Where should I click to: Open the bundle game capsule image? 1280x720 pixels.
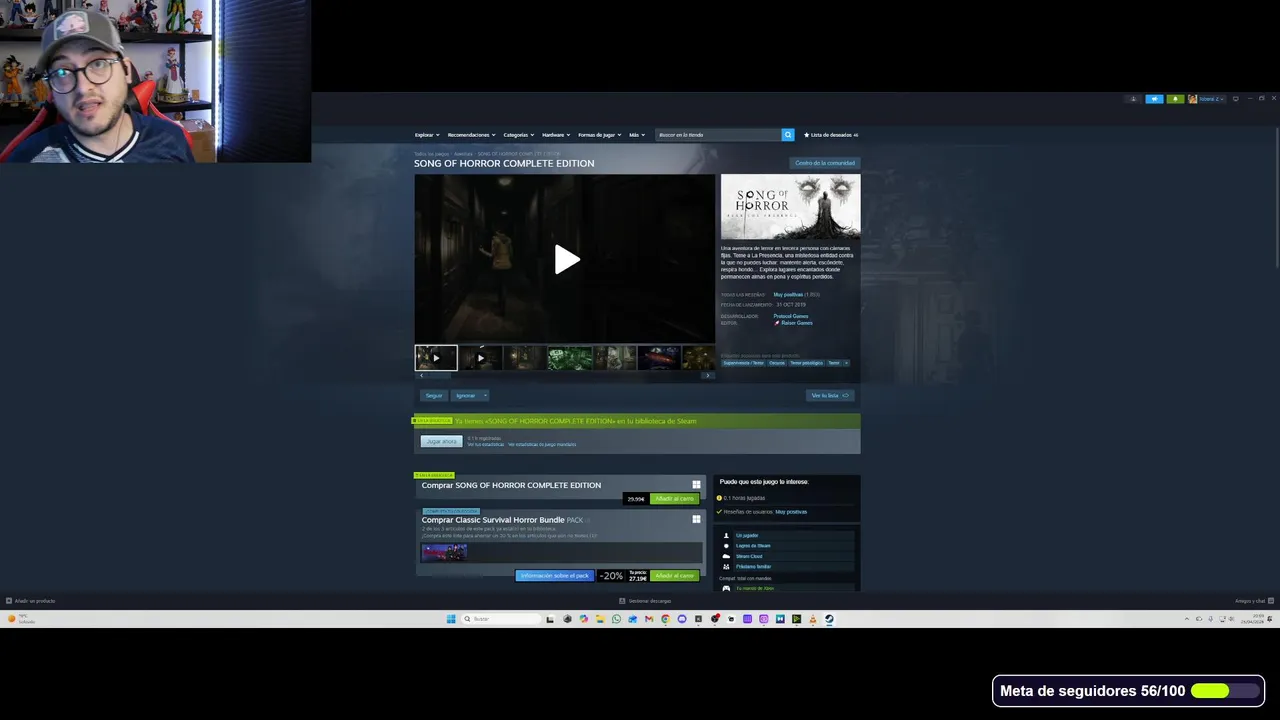pyautogui.click(x=444, y=552)
